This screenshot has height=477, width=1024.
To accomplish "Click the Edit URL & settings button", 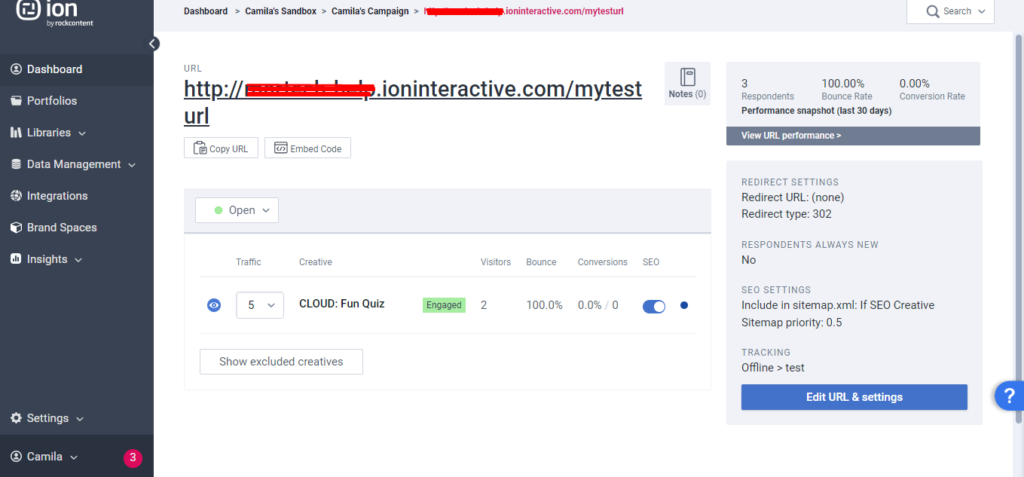I will (x=854, y=397).
